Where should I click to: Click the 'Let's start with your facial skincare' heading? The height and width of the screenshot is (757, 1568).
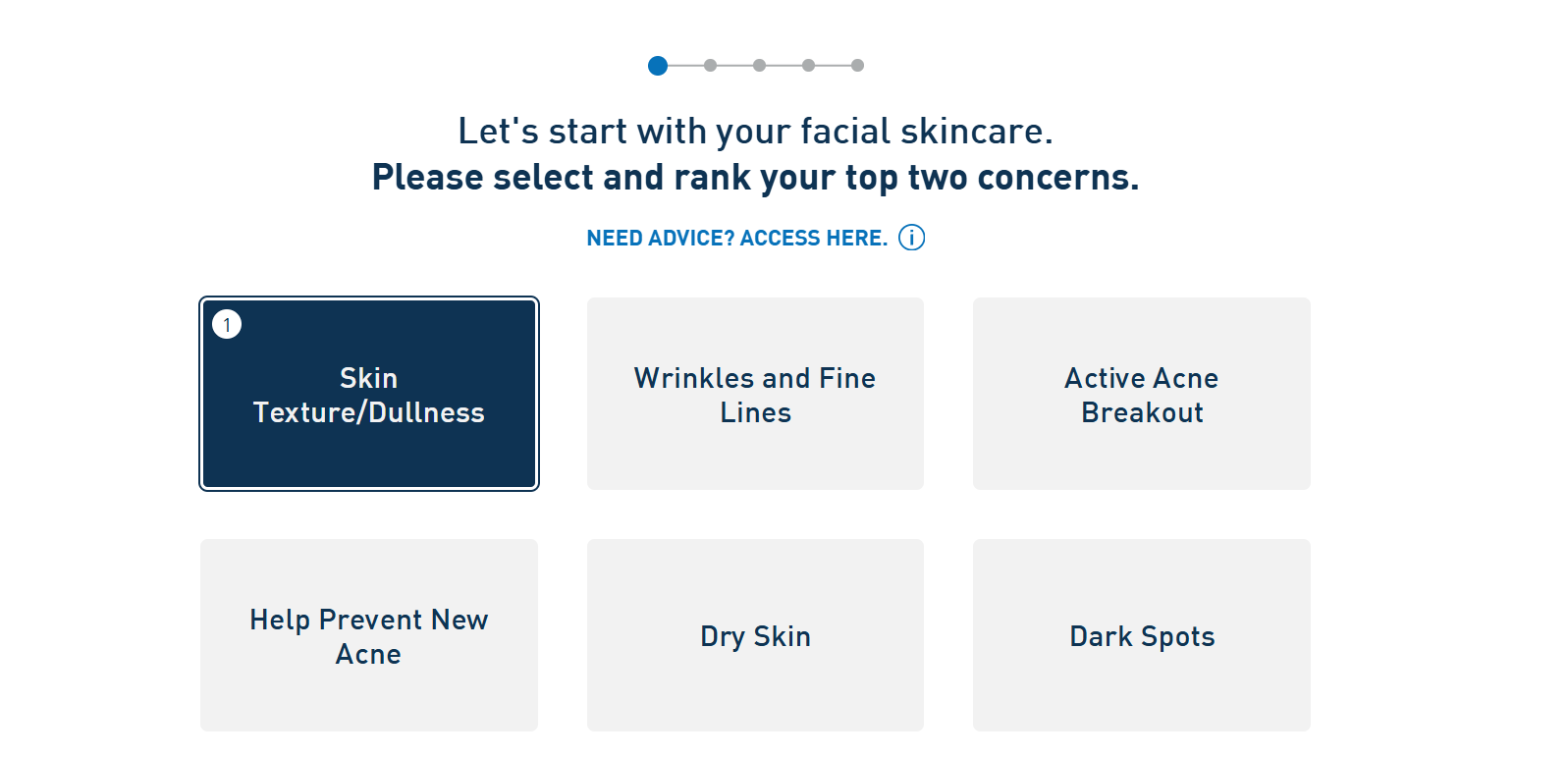tap(755, 131)
